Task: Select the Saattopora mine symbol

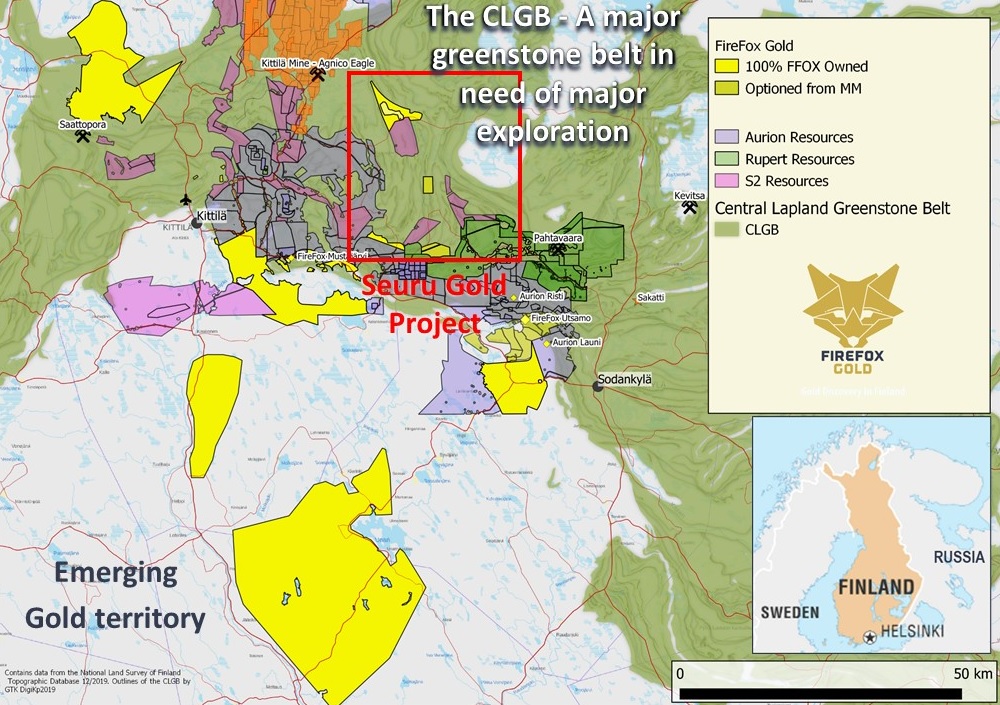Action: (82, 136)
